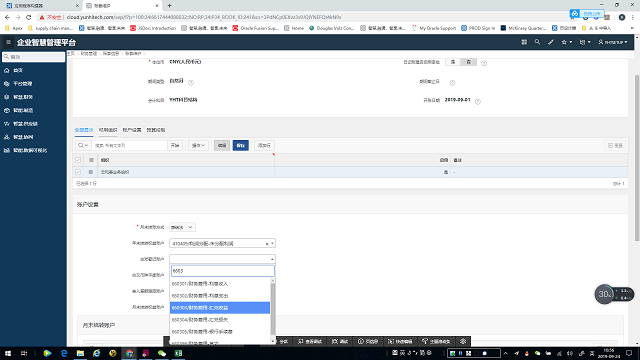Open 智慧供应链 in the left sidebar
The width and height of the screenshot is (640, 360).
25,124
